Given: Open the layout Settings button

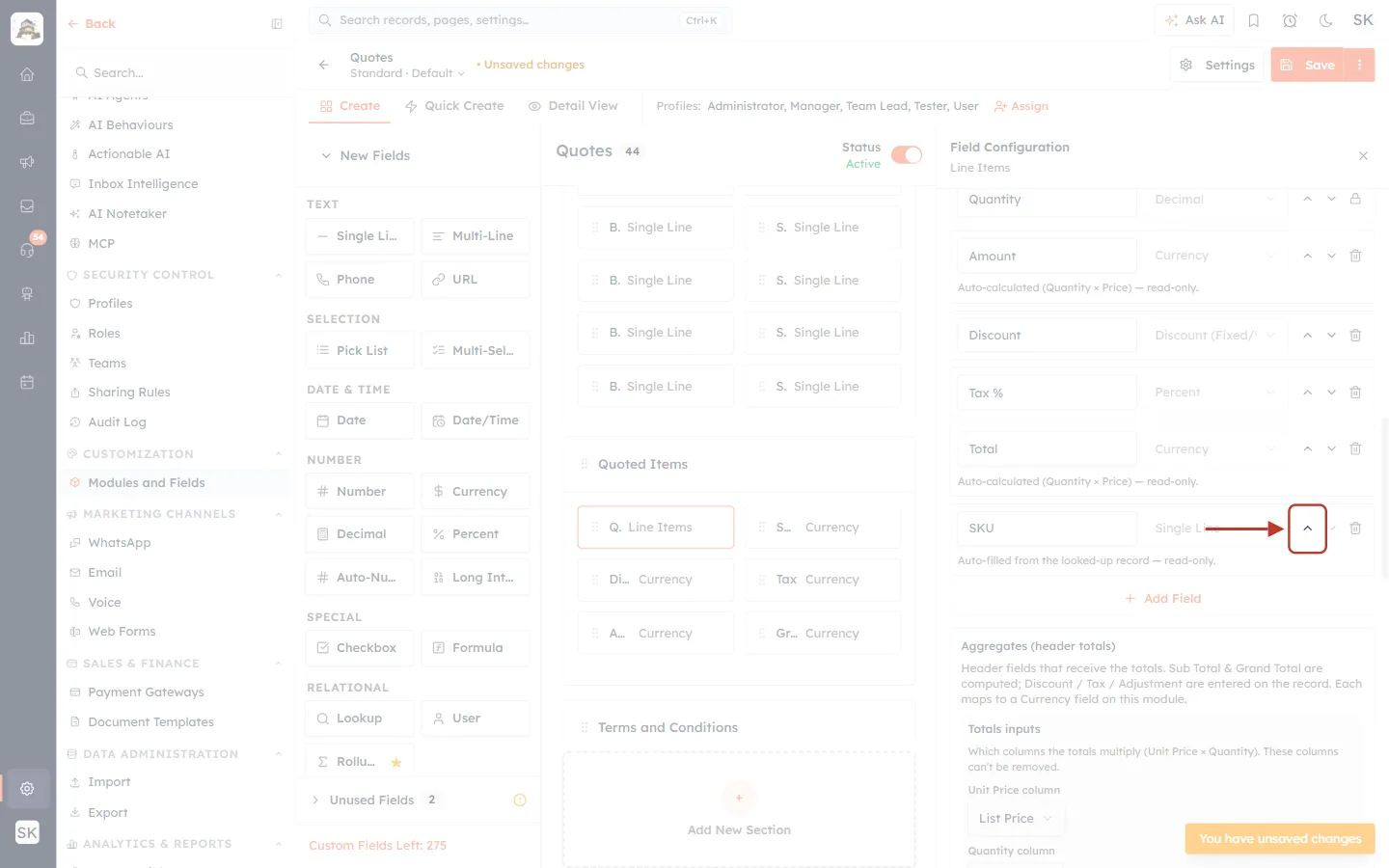Looking at the screenshot, I should click(1217, 65).
